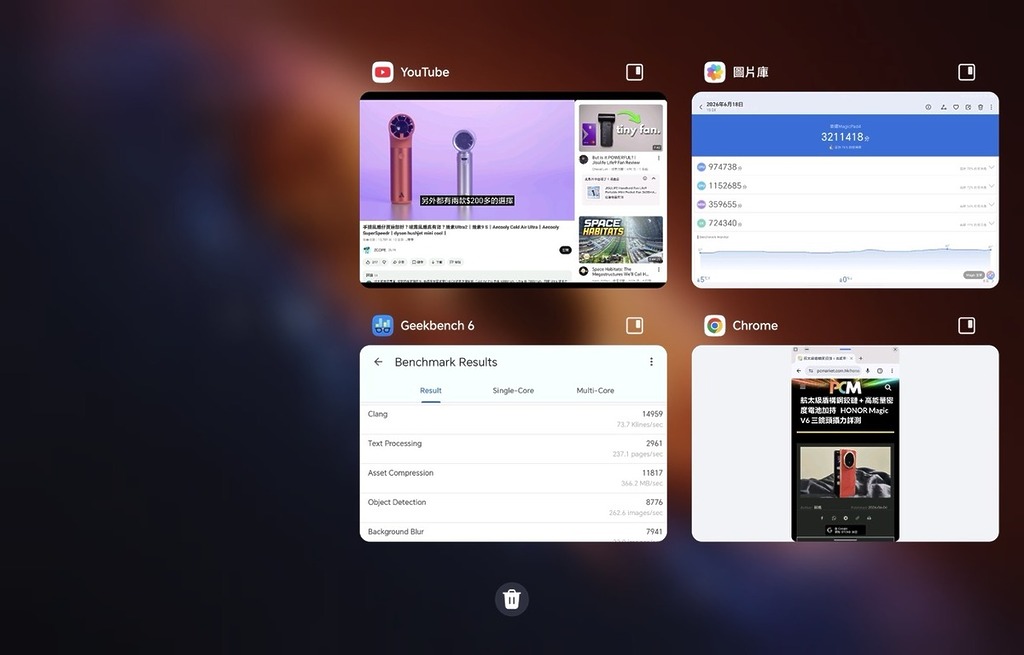Open the gallery three-dot more menu

click(991, 107)
